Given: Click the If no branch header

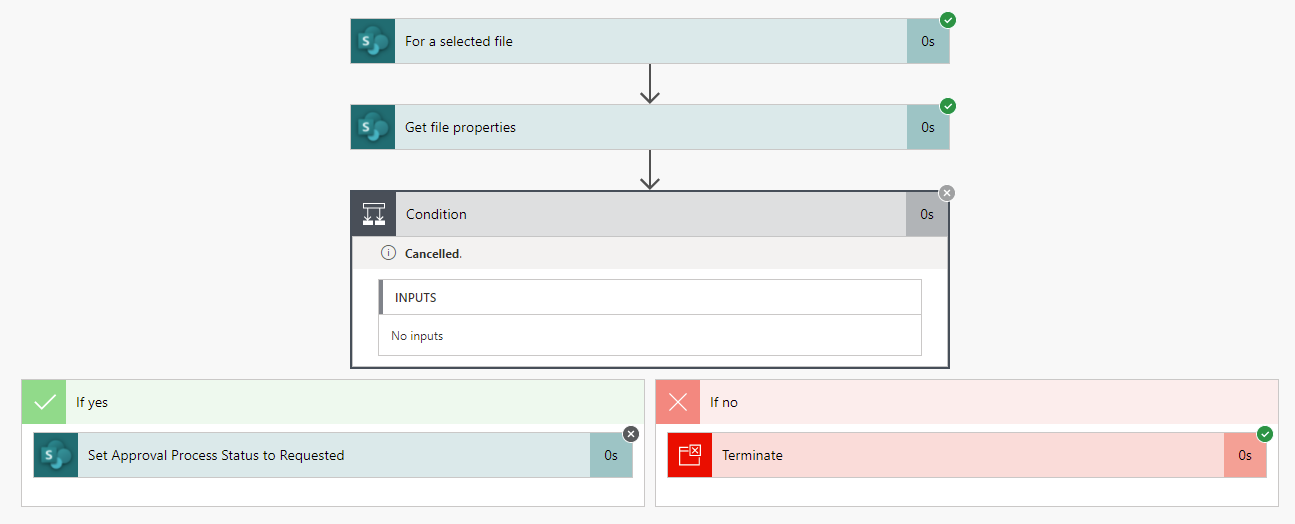Looking at the screenshot, I should pyautogui.click(x=967, y=402).
